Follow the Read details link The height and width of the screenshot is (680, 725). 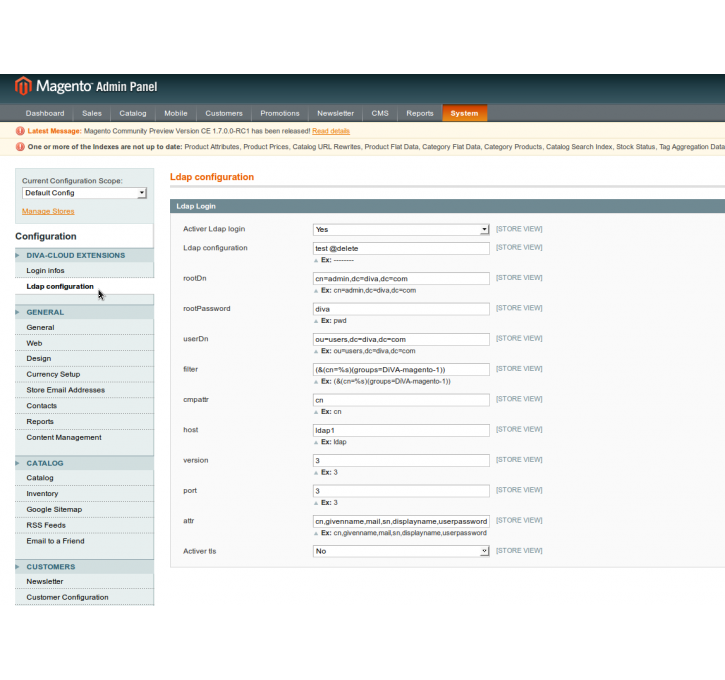[331, 131]
